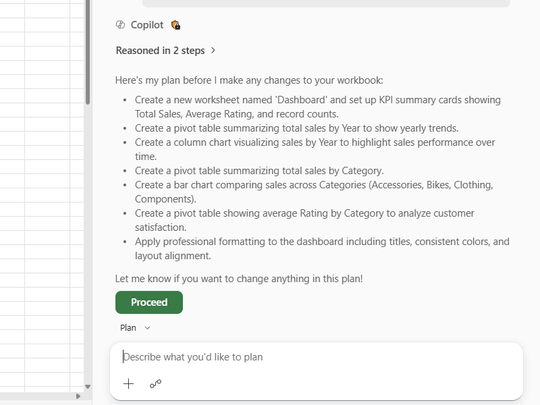
Task: Click the gray user message bubble at top
Action: click(x=326, y=3)
